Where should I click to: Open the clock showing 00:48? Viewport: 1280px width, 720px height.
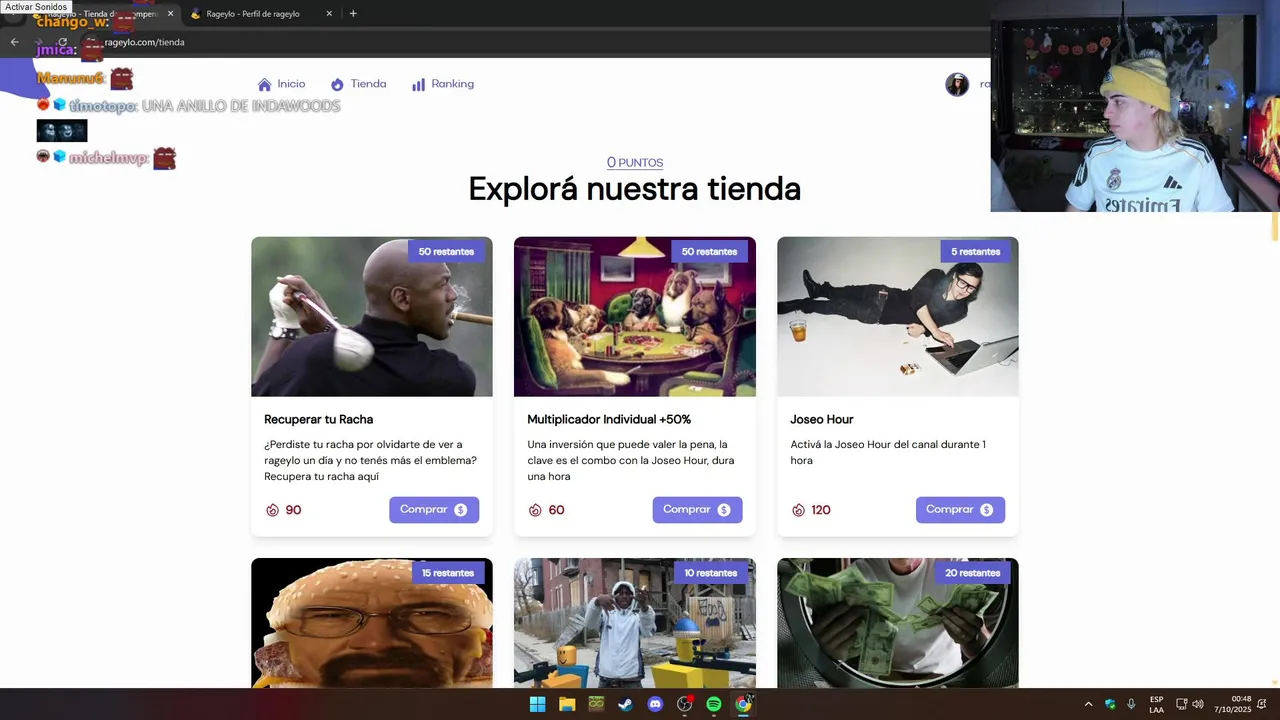(1233, 704)
